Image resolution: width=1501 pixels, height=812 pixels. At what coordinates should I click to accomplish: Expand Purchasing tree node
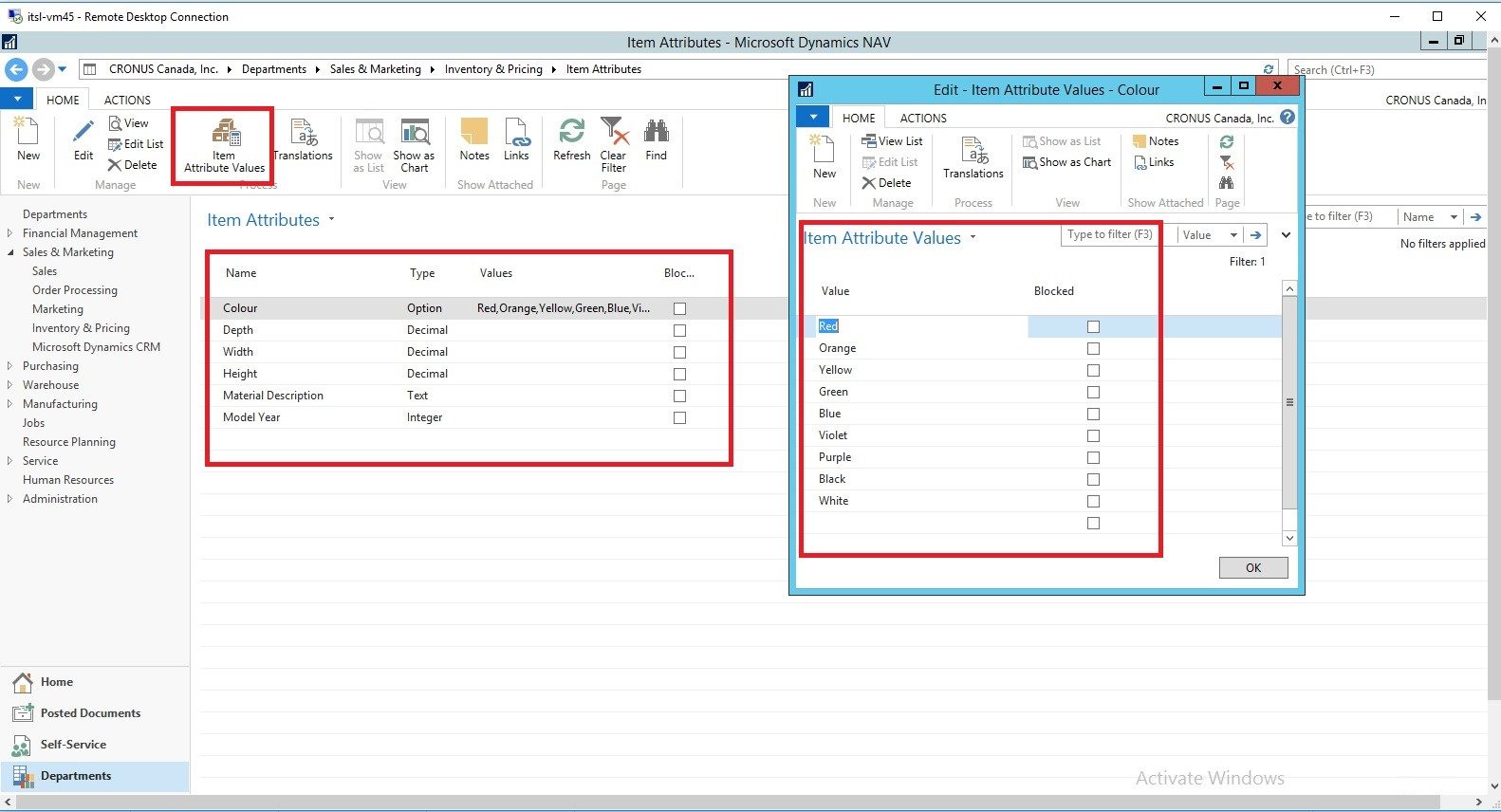(x=10, y=366)
